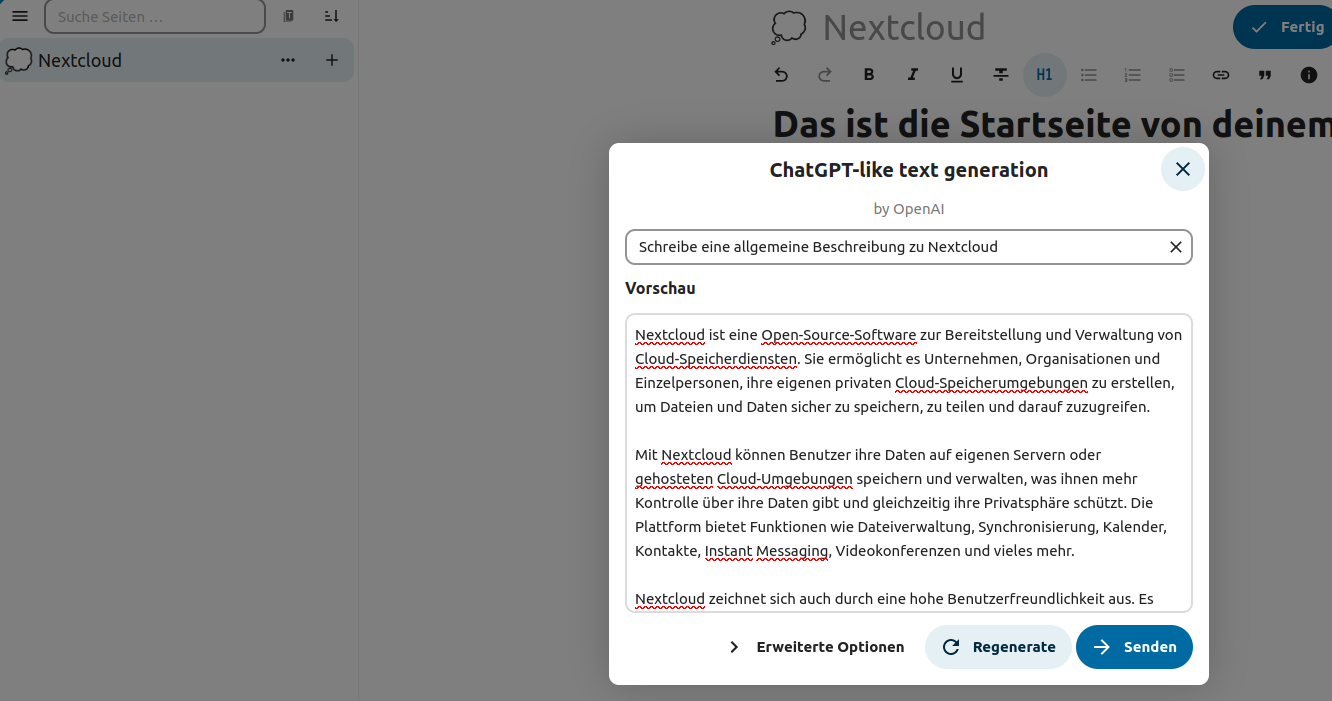Open the sort order menu for pages

tap(331, 16)
